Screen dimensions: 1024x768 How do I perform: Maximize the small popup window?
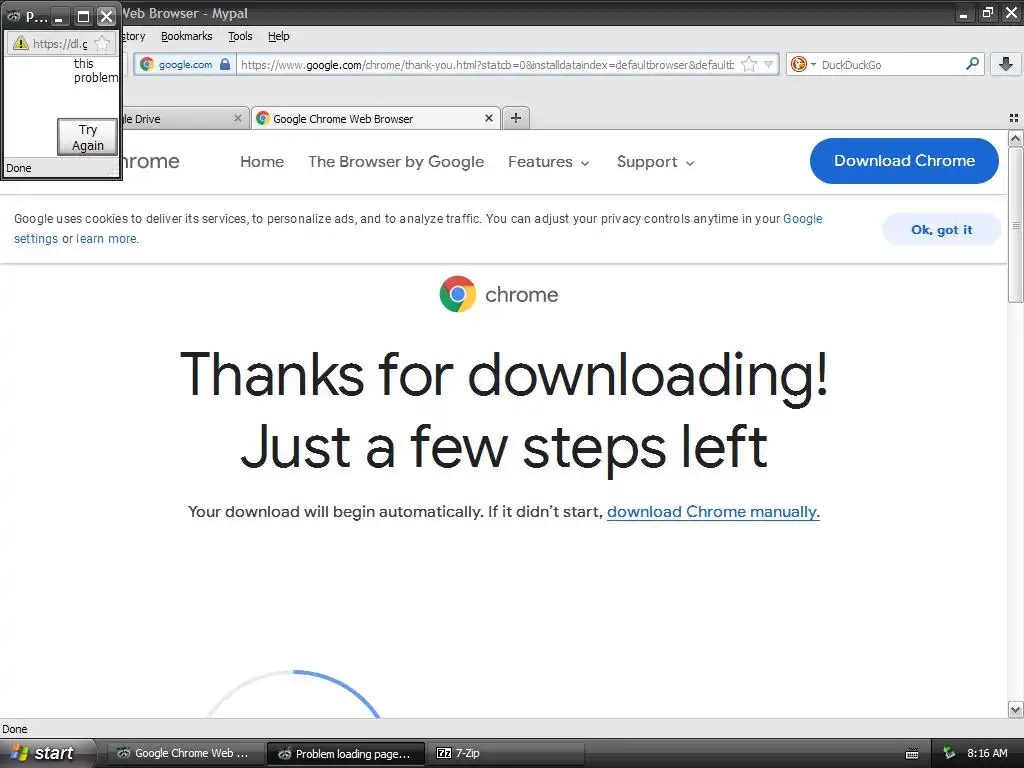pyautogui.click(x=83, y=16)
